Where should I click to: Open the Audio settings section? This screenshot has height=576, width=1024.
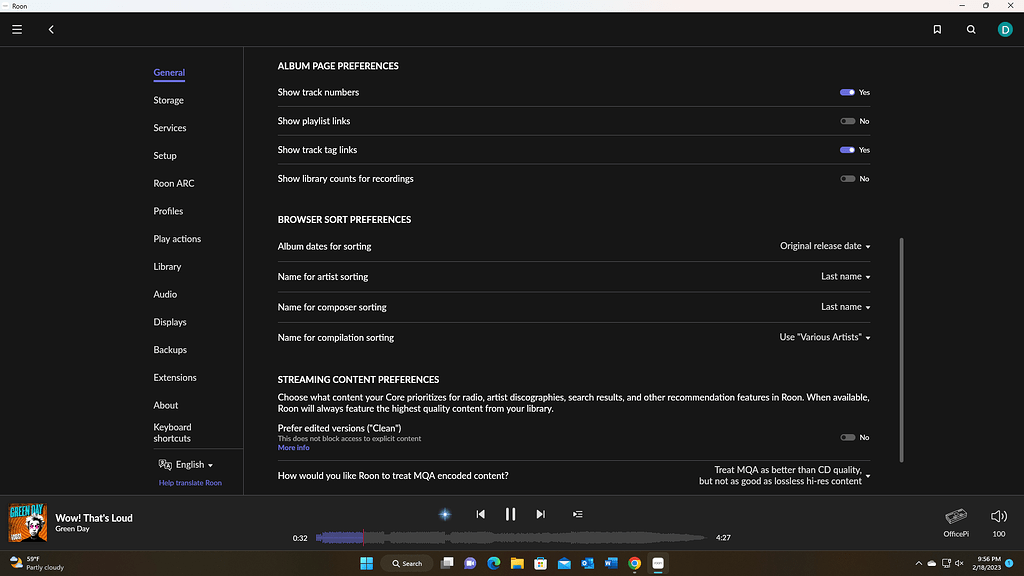165,294
